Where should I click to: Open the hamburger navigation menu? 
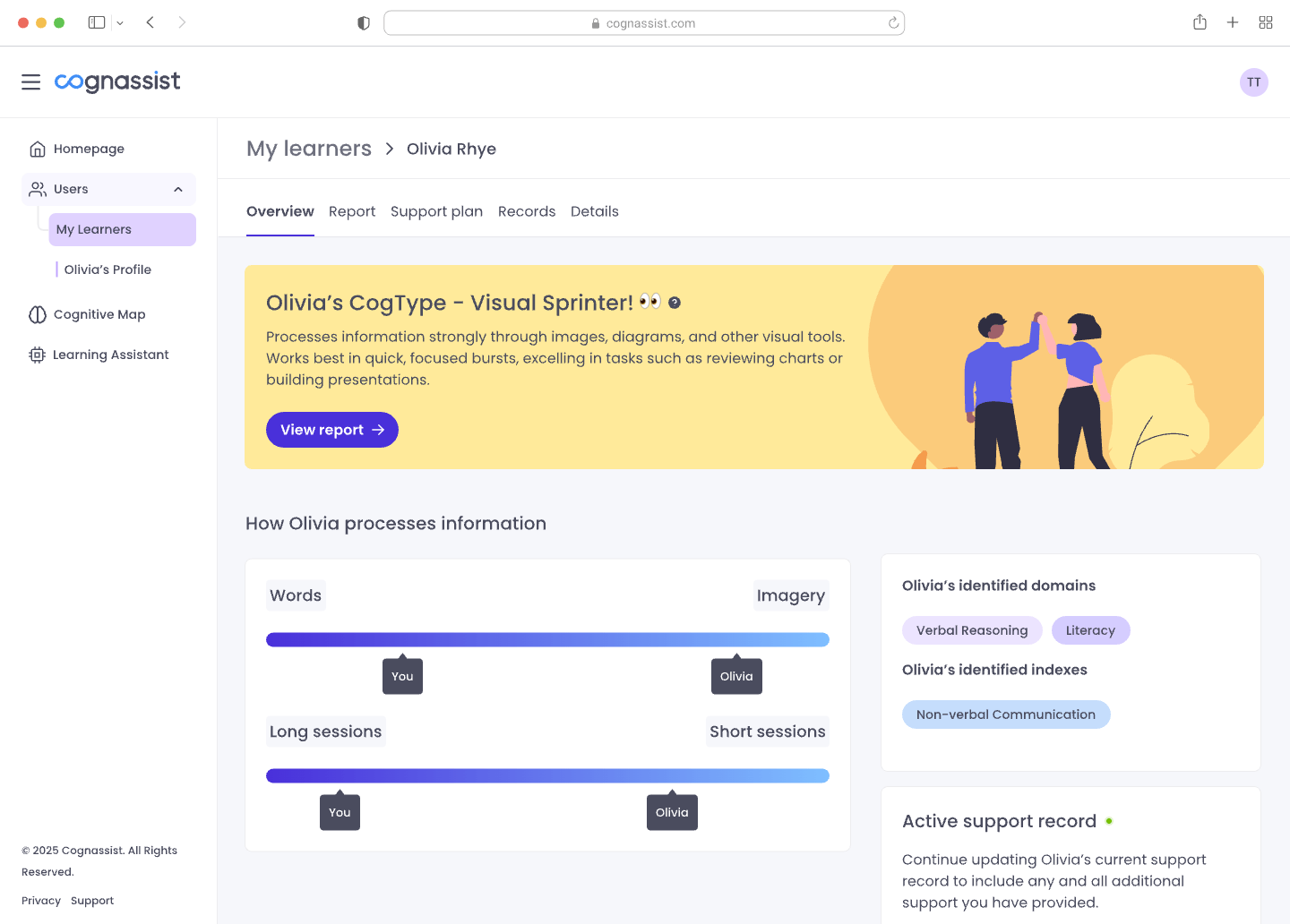tap(31, 82)
